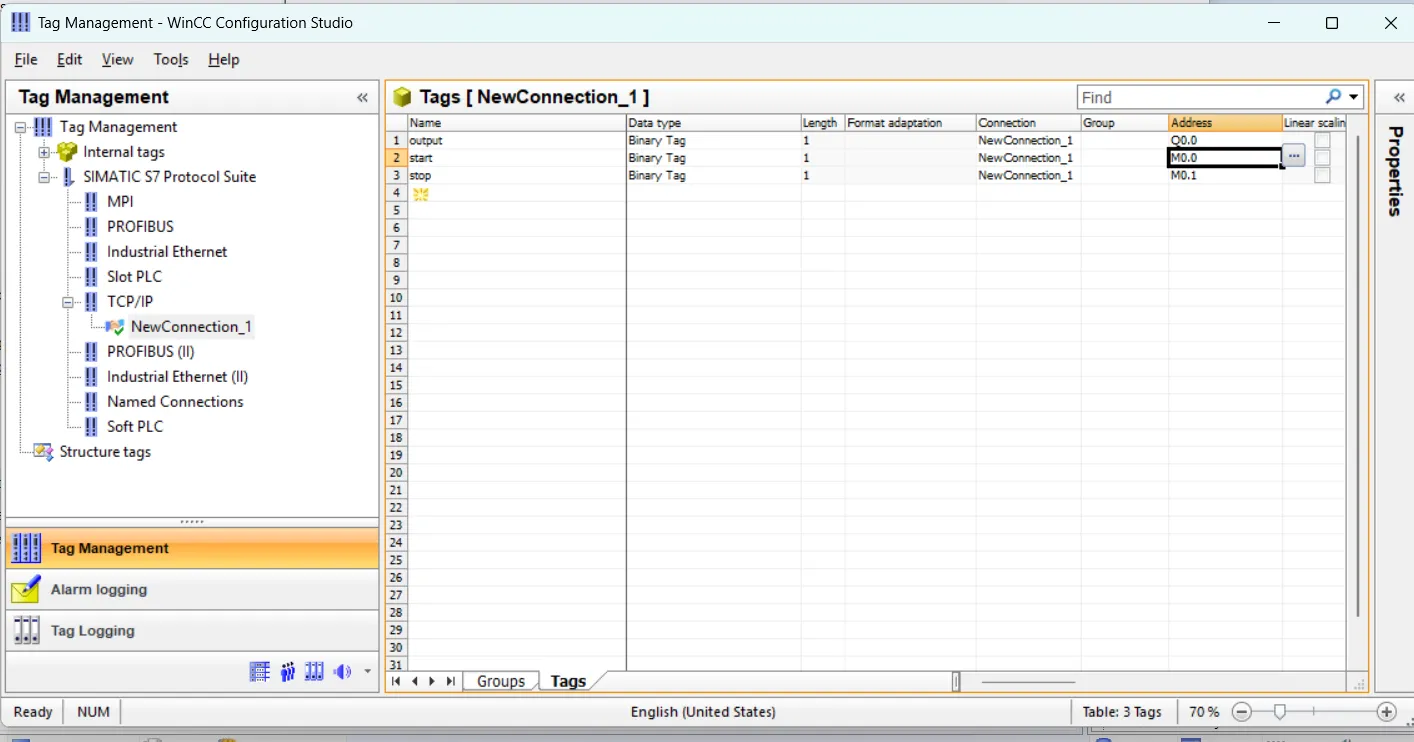Collapse the Tag Management root node
This screenshot has width=1414, height=742.
click(20, 127)
